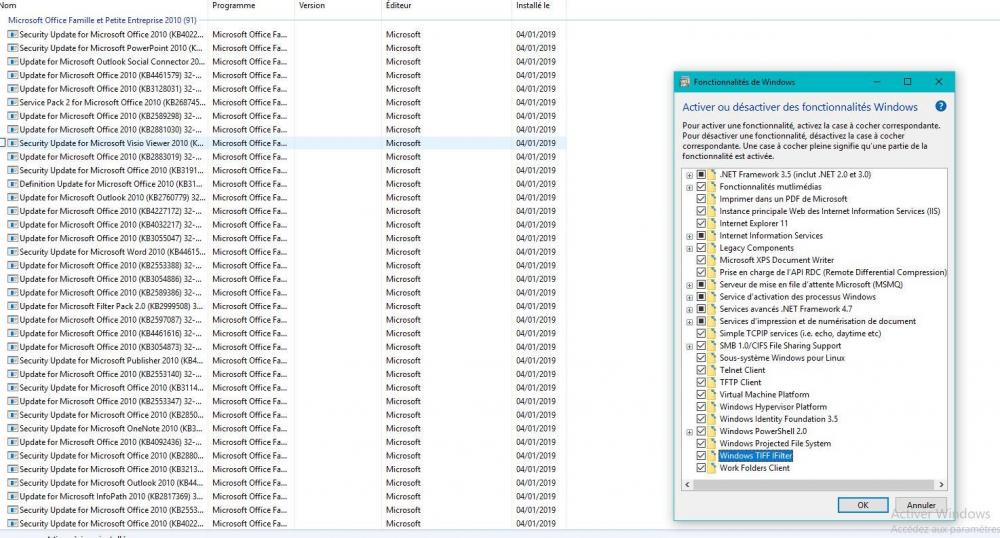1000x538 pixels.
Task: Click the InfoPath 2010 update row icon
Action: pos(12,496)
